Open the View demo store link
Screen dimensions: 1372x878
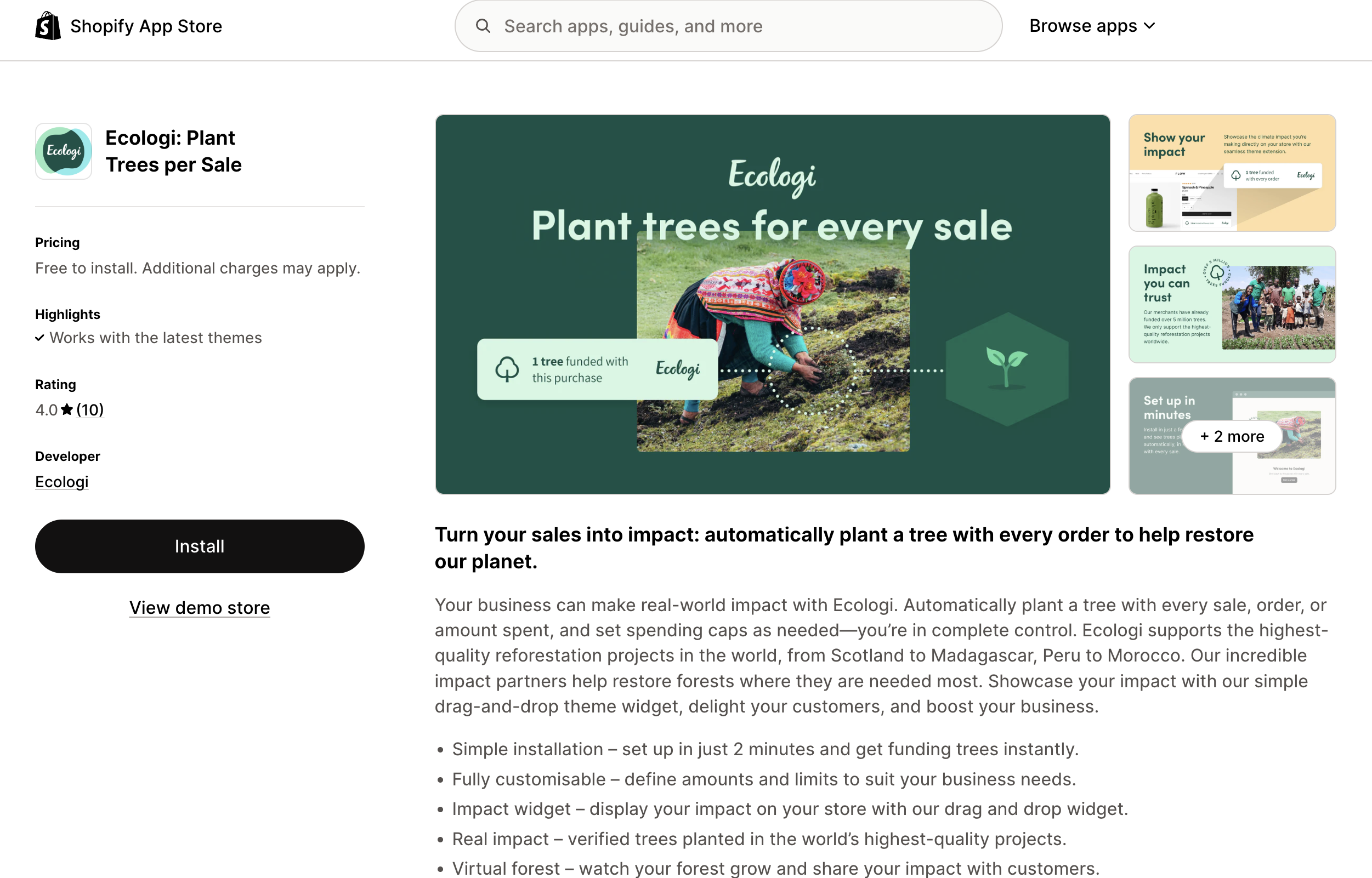200,608
